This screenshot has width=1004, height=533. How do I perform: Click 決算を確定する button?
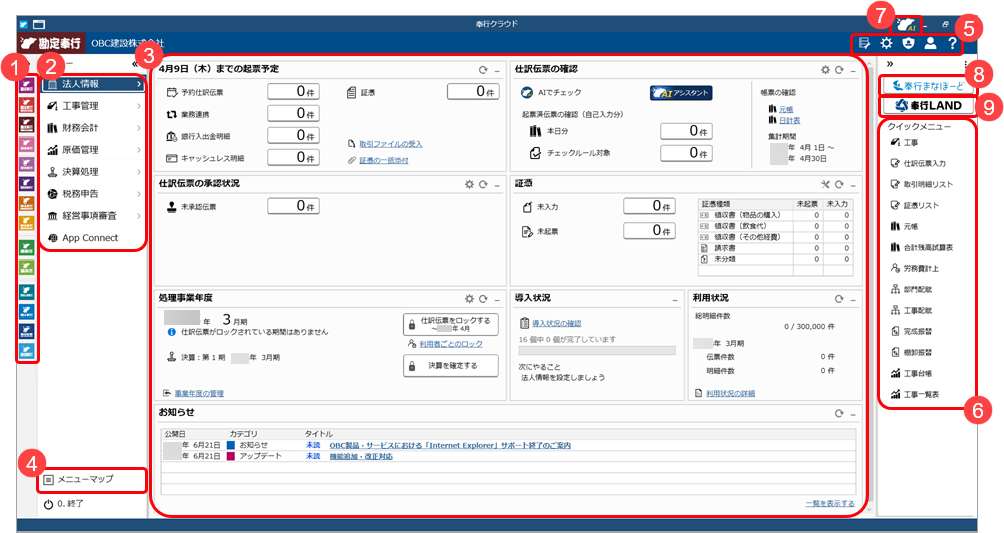click(451, 366)
